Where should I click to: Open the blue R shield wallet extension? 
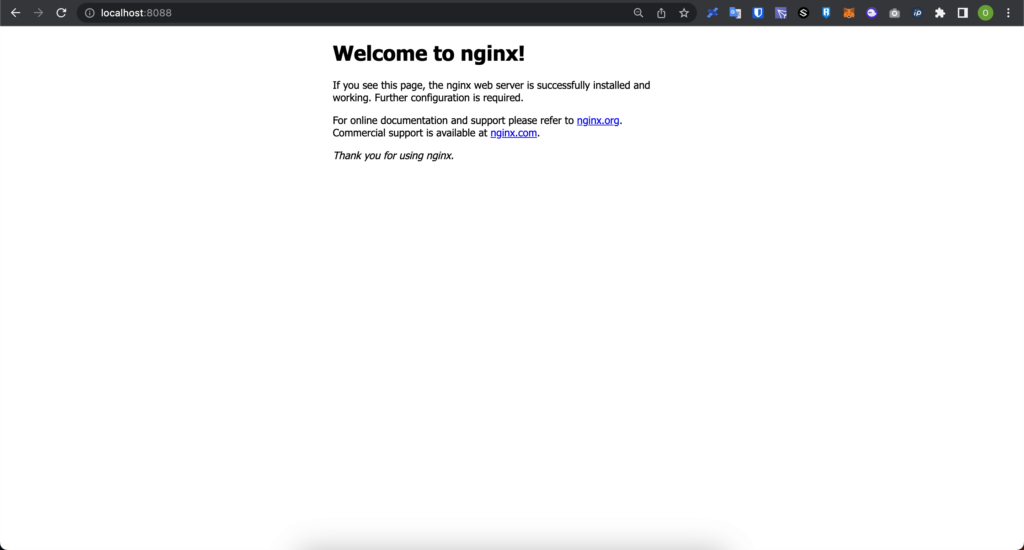point(826,13)
